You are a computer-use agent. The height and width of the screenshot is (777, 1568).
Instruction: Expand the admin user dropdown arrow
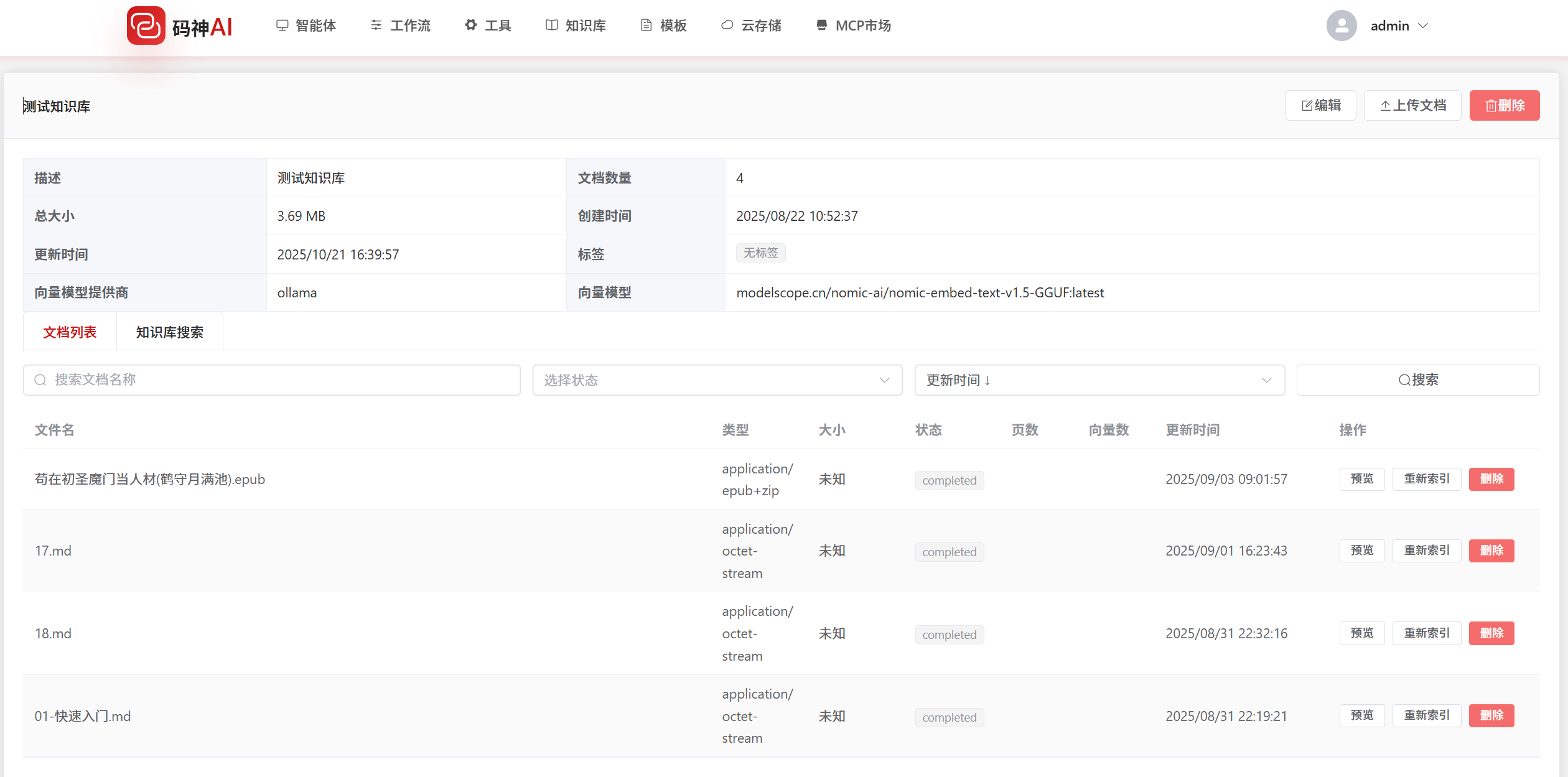1423,26
